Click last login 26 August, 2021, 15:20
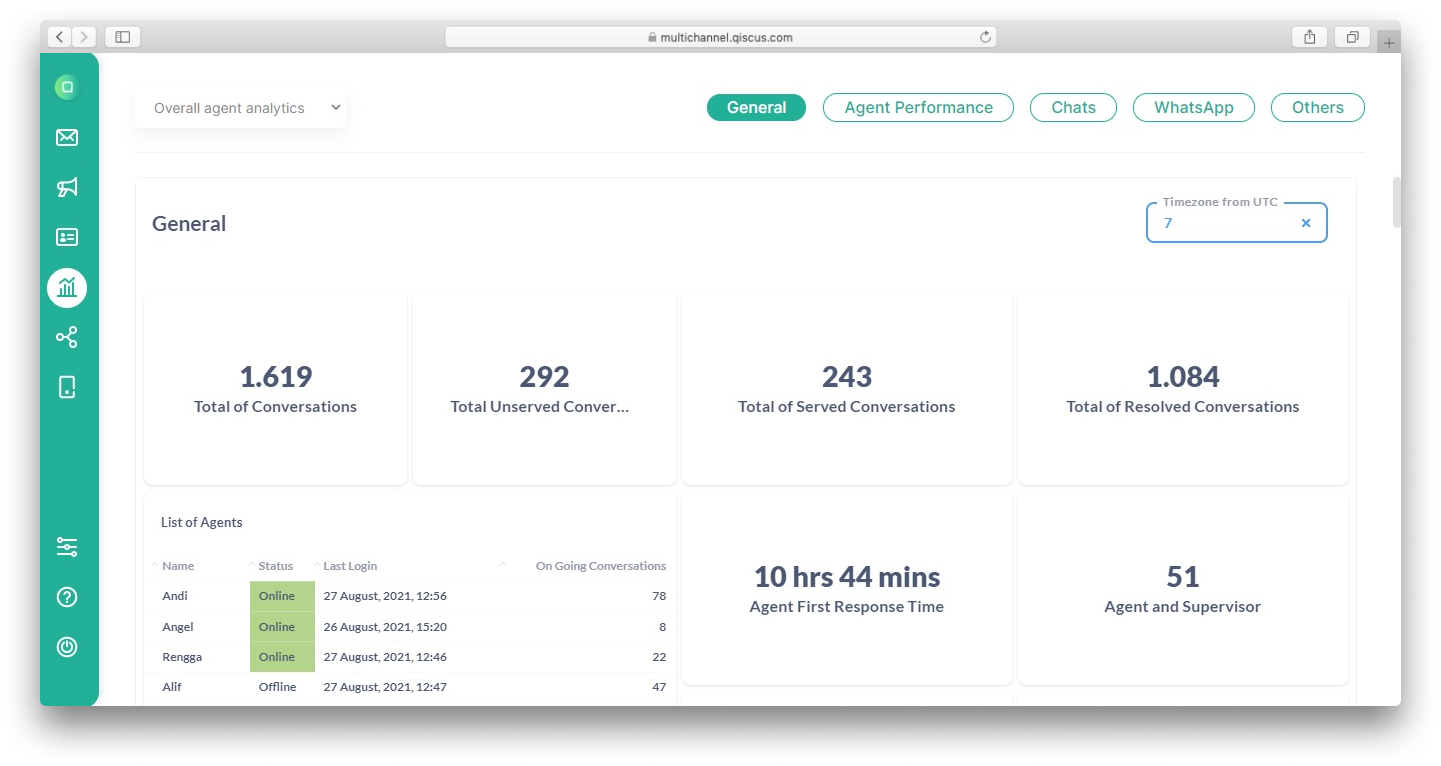 click(385, 627)
